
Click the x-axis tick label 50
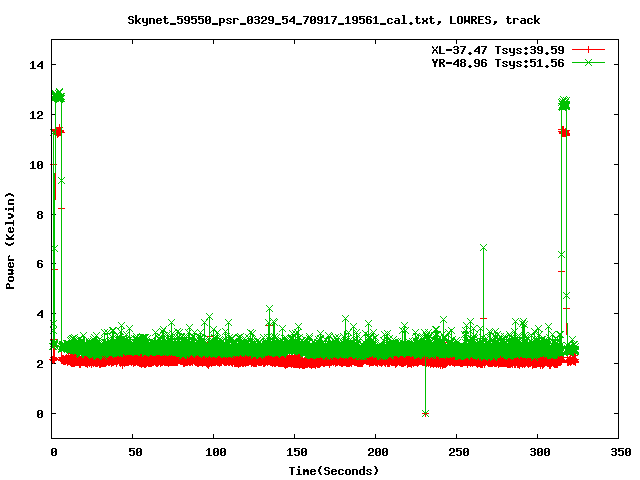(135, 452)
